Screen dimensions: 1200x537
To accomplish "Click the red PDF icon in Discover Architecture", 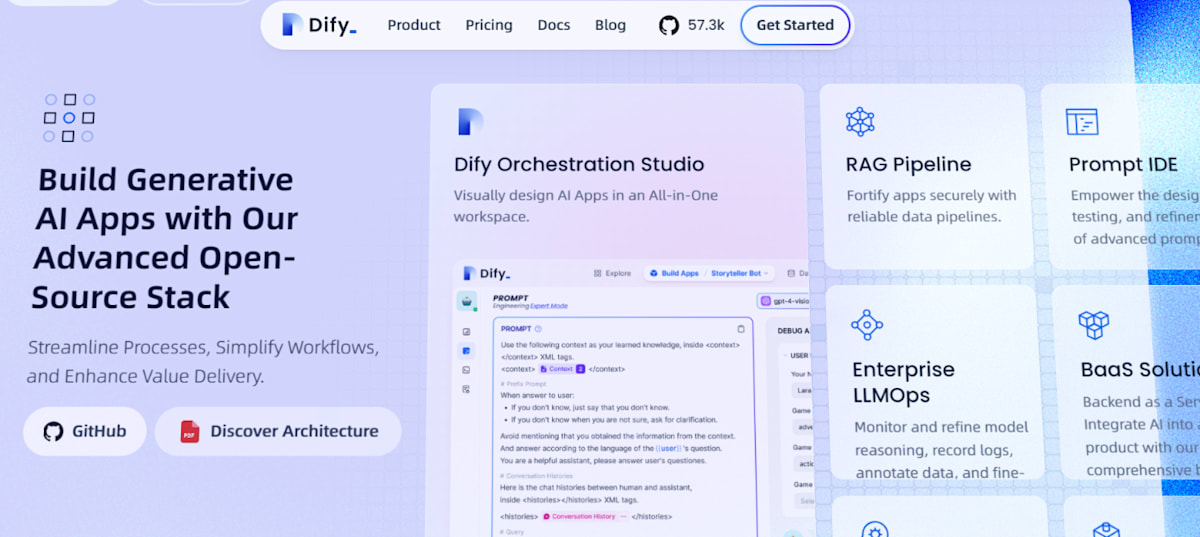I will [x=189, y=432].
